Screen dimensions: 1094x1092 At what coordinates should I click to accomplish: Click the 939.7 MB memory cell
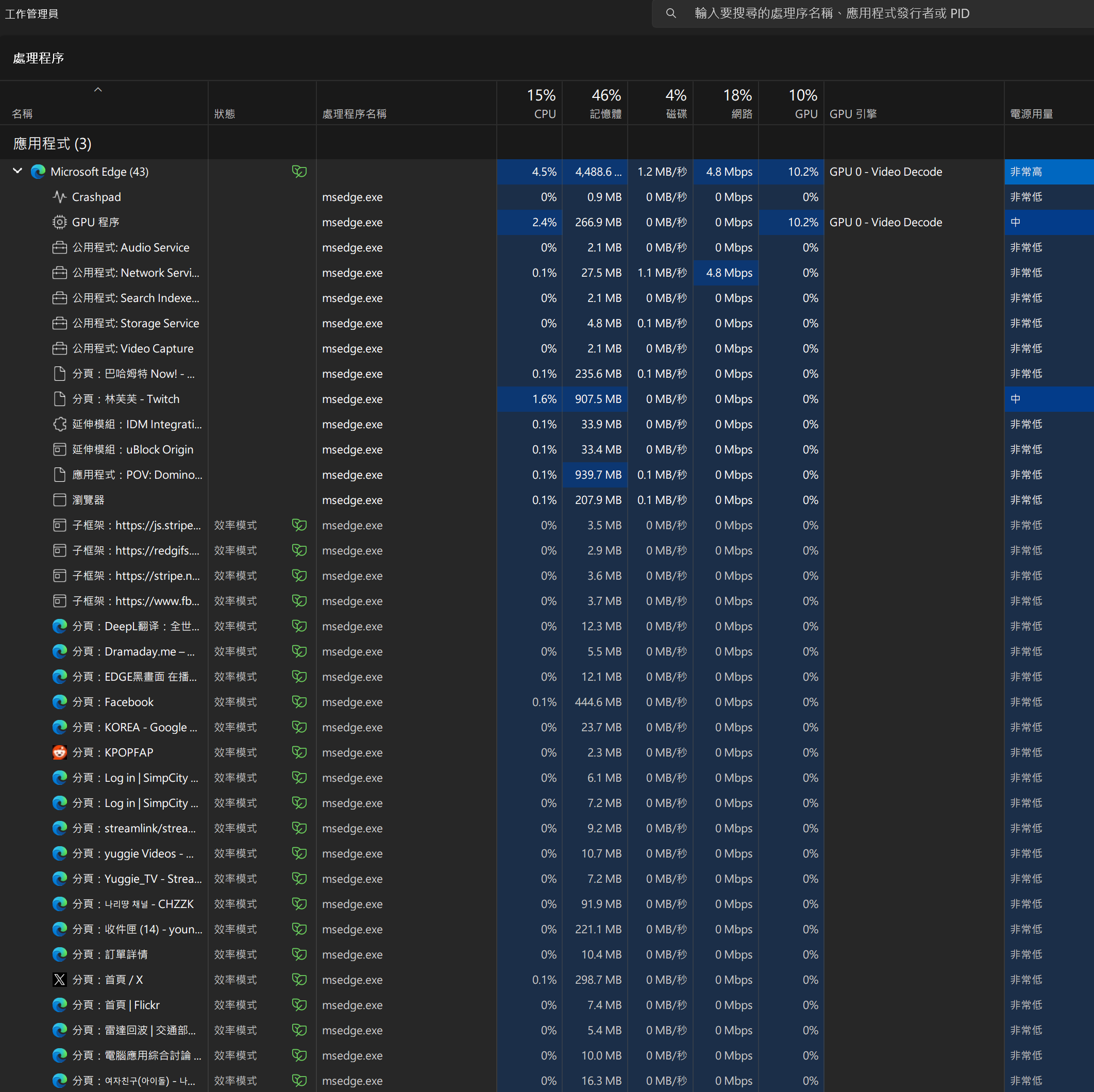pyautogui.click(x=595, y=475)
